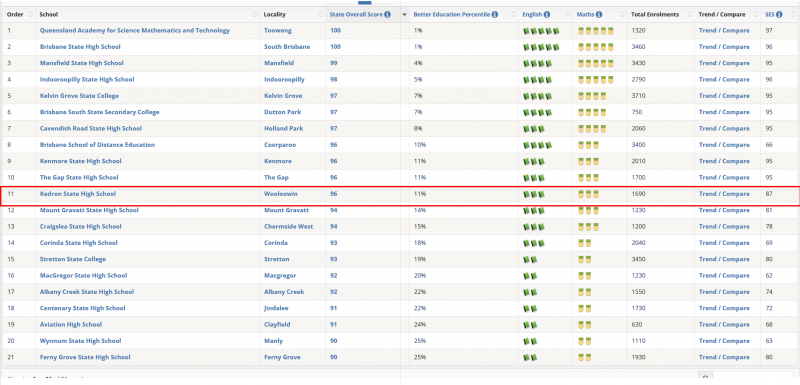The height and width of the screenshot is (385, 800).
Task: Open Trend / Compare for Kenmore State High
Action: click(724, 161)
